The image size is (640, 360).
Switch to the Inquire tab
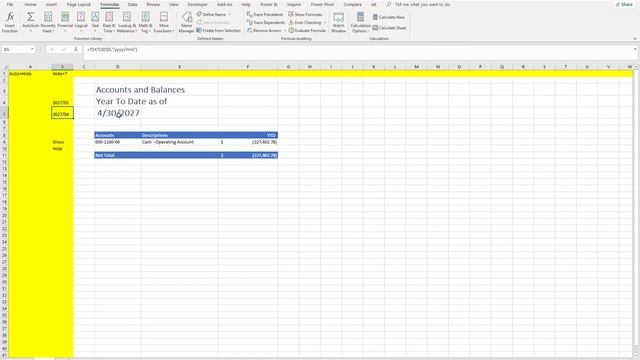(x=294, y=4)
